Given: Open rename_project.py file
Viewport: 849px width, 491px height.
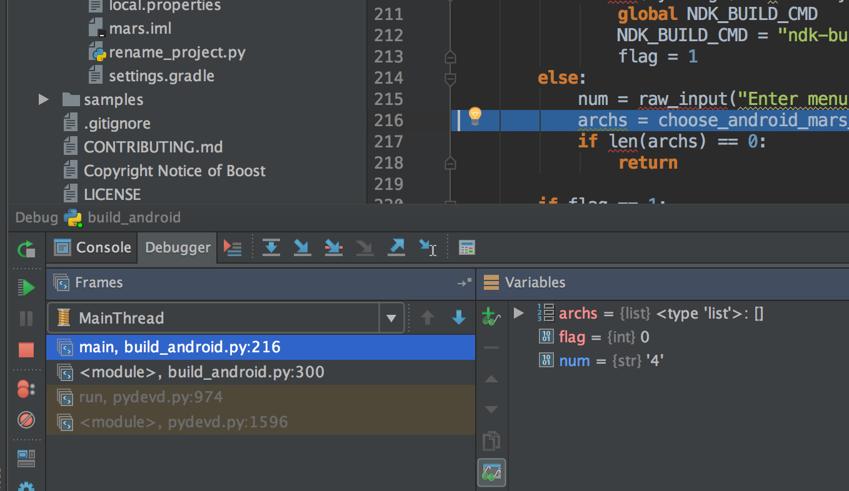Looking at the screenshot, I should coord(167,52).
